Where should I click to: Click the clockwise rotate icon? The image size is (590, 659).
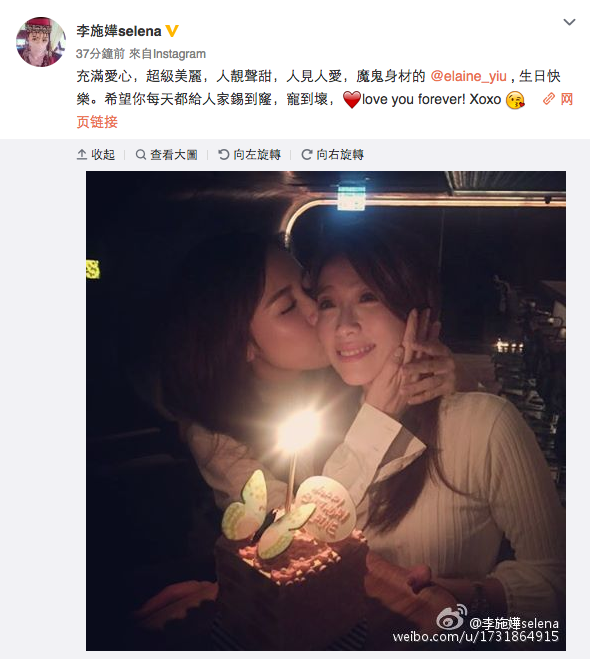pos(307,155)
